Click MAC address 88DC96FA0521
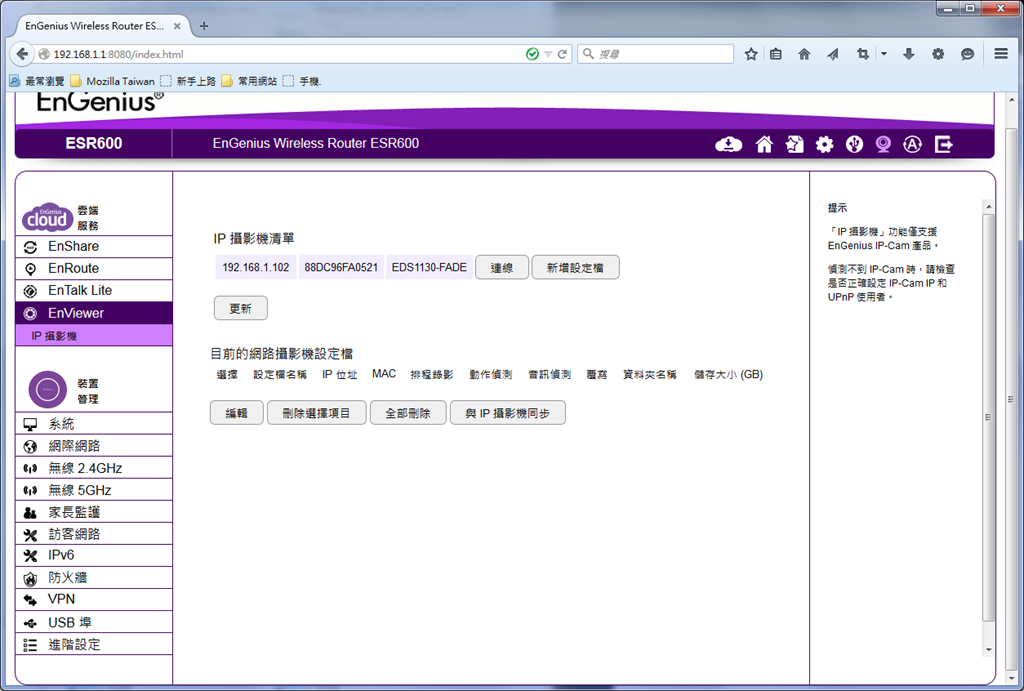This screenshot has height=691, width=1024. (x=341, y=267)
